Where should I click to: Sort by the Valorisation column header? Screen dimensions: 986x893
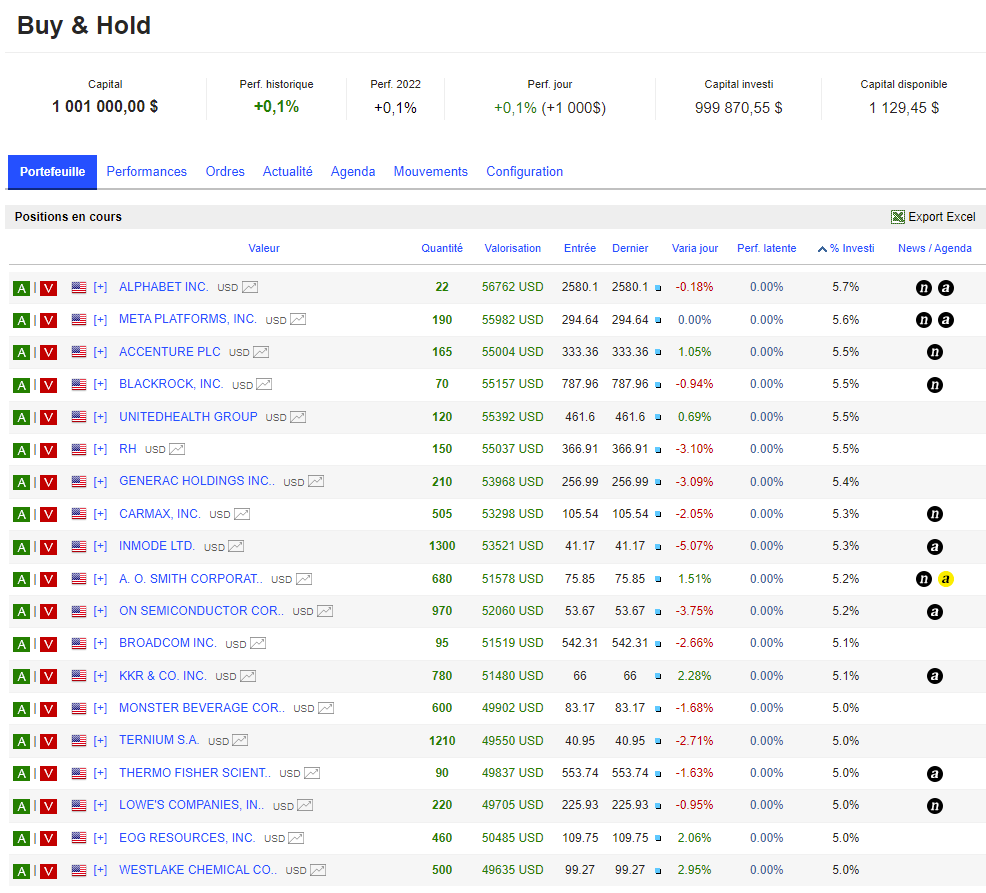point(512,248)
